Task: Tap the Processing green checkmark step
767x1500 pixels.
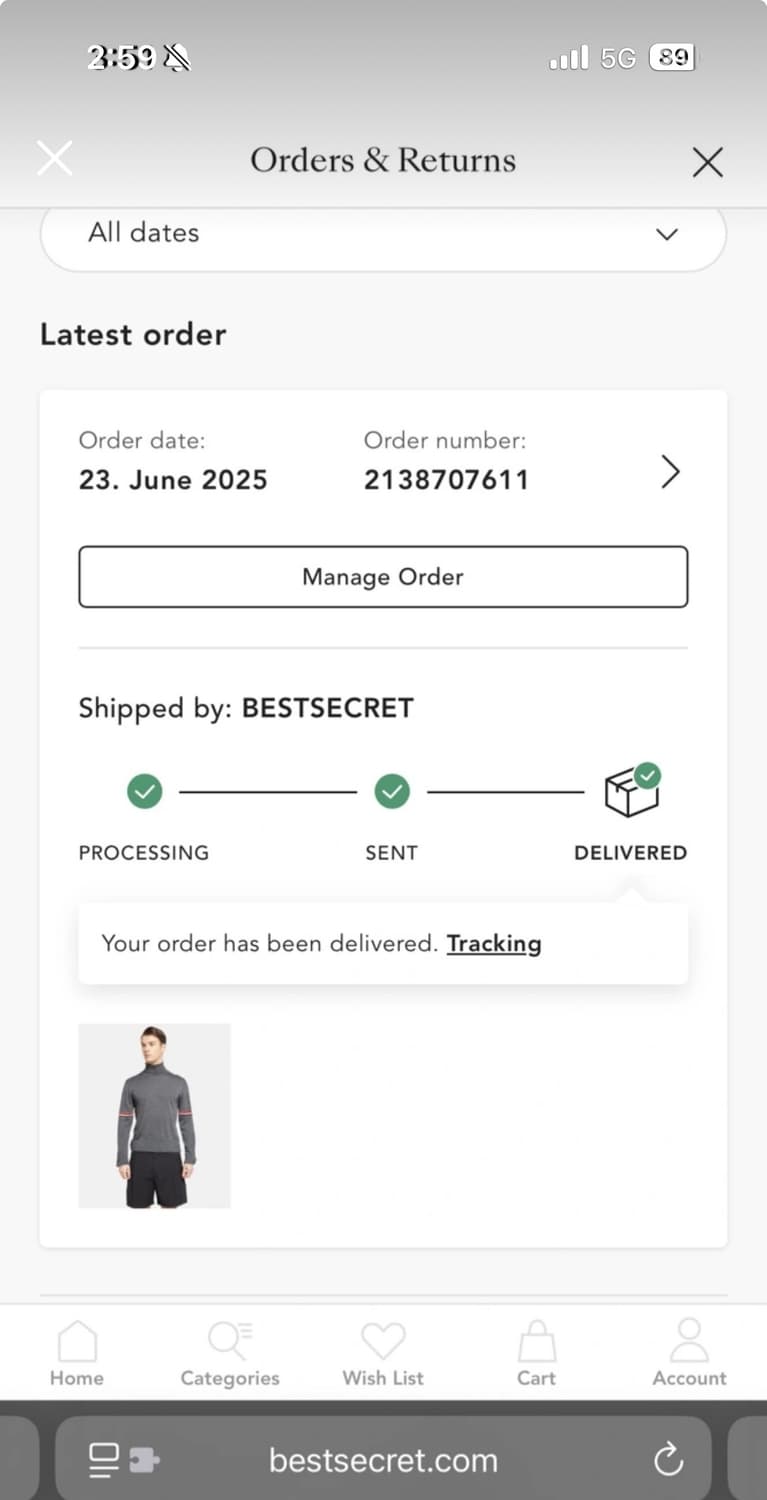Action: pos(145,792)
